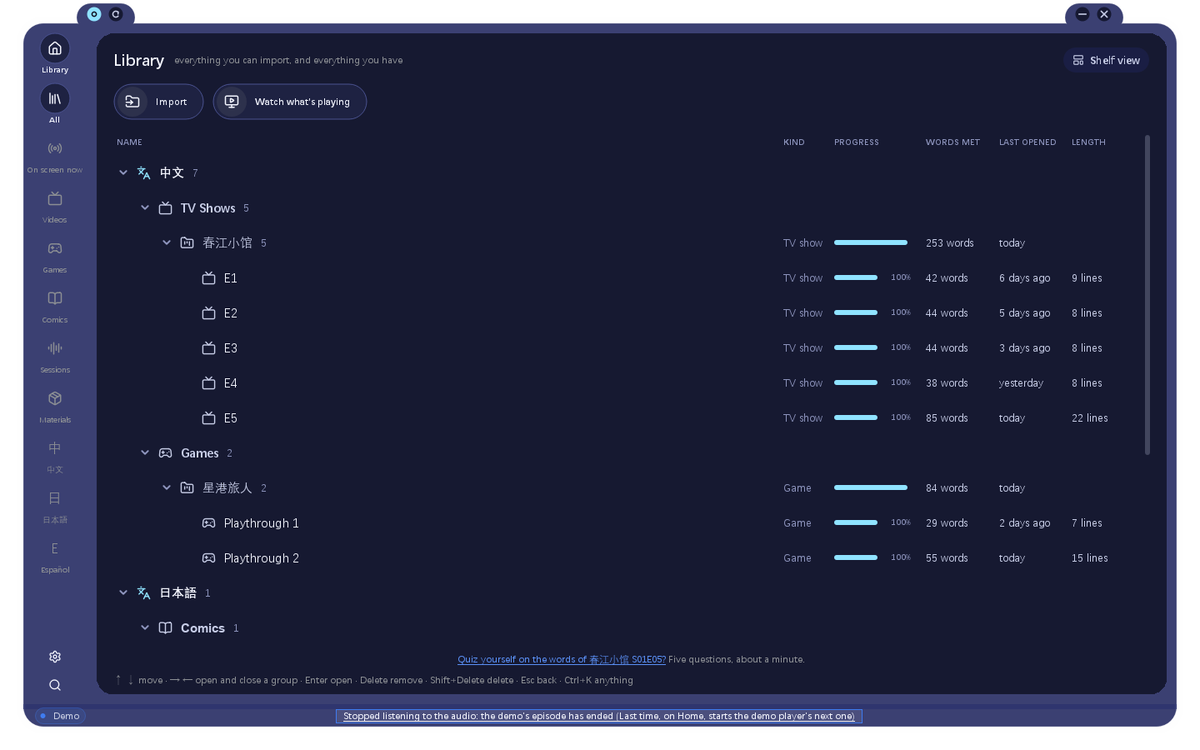Image resolution: width=1200 pixels, height=750 pixels.
Task: Collapse the 春江小馆 series folder
Action: [167, 243]
